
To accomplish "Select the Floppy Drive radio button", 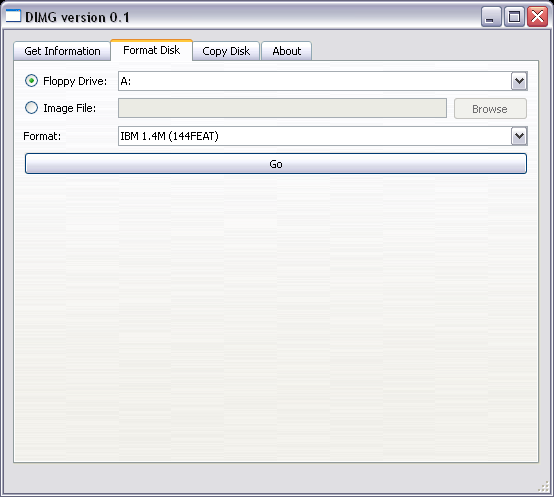I will pos(31,81).
